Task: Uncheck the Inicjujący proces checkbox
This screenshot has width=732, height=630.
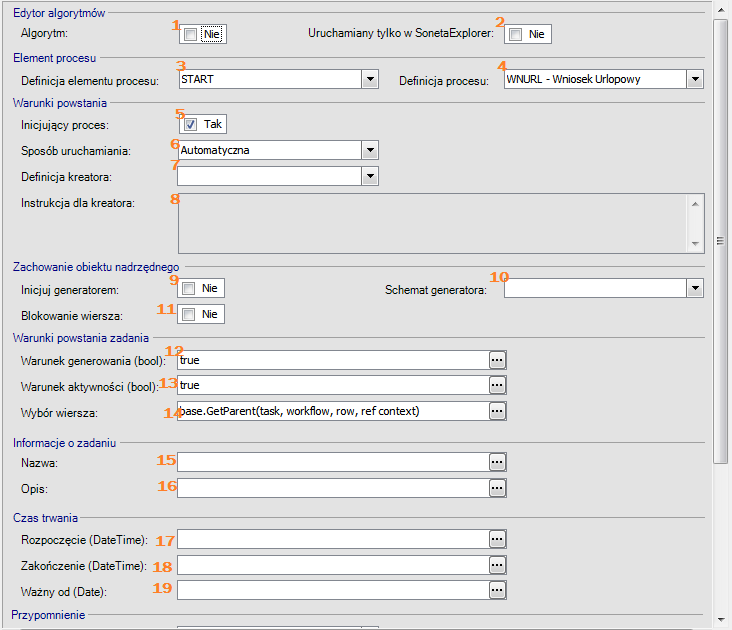Action: pos(190,125)
